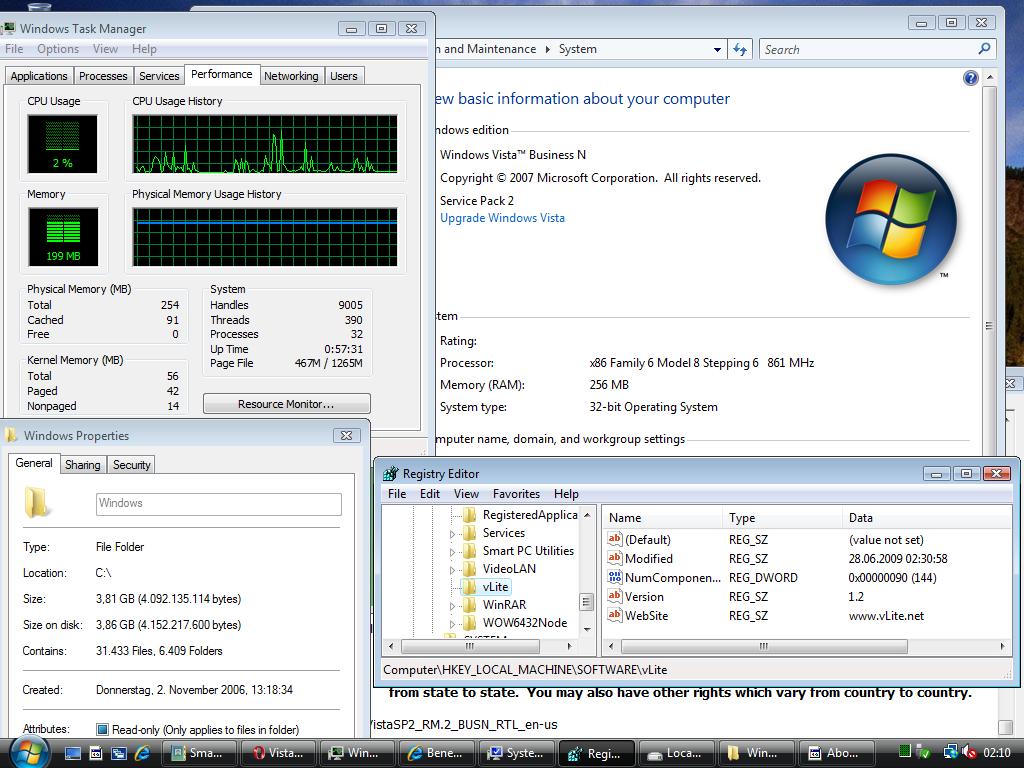Open the Applications tab in Task Manager
The width and height of the screenshot is (1024, 768).
pyautogui.click(x=39, y=76)
